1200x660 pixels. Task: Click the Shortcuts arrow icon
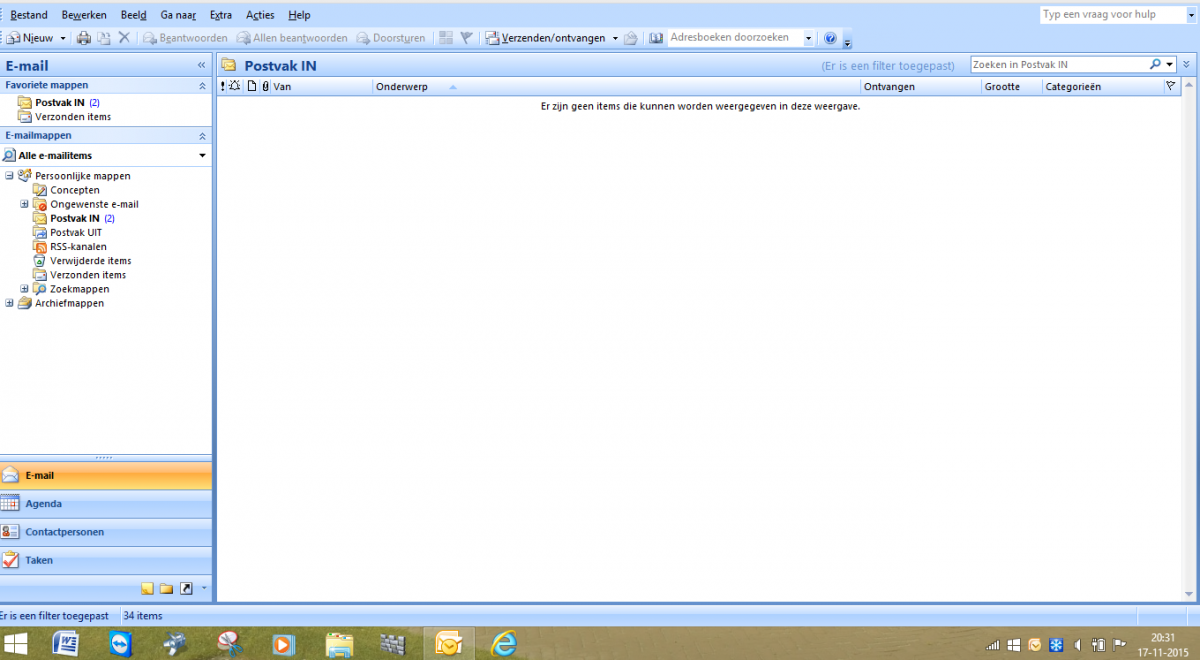coord(185,588)
